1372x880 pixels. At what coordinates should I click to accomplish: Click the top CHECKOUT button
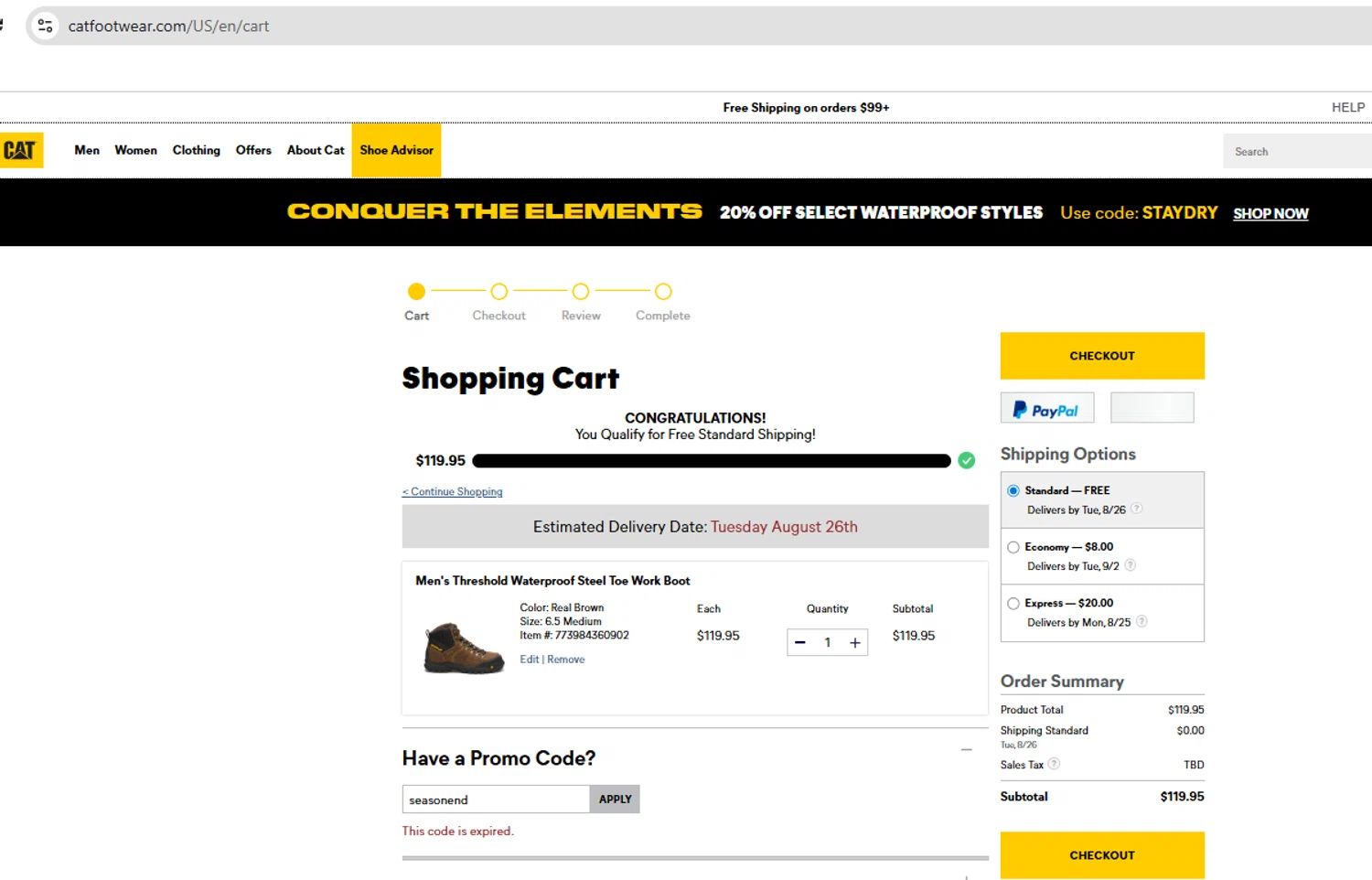point(1102,356)
